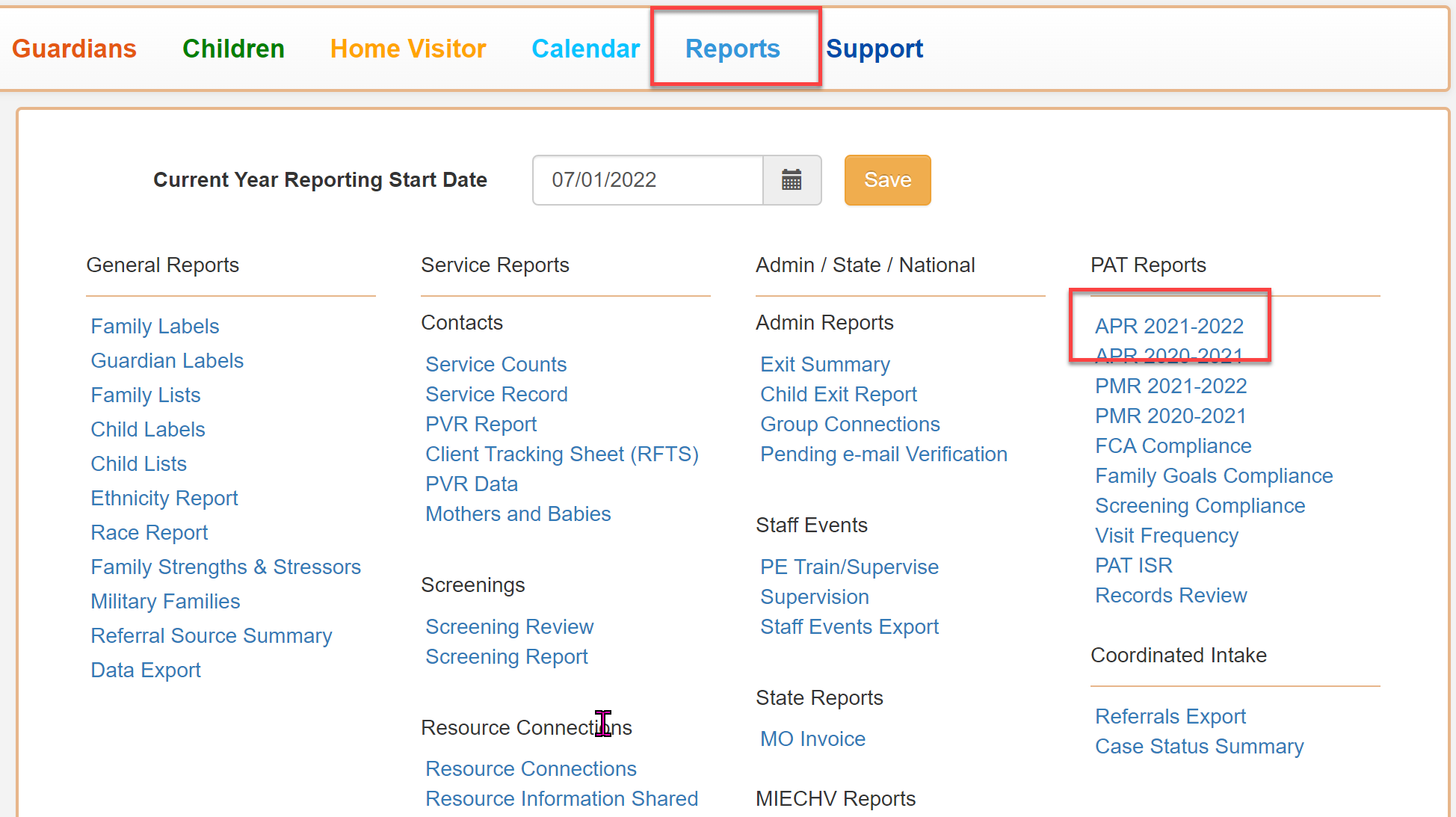
Task: Click the reporting start date field
Action: tap(648, 180)
